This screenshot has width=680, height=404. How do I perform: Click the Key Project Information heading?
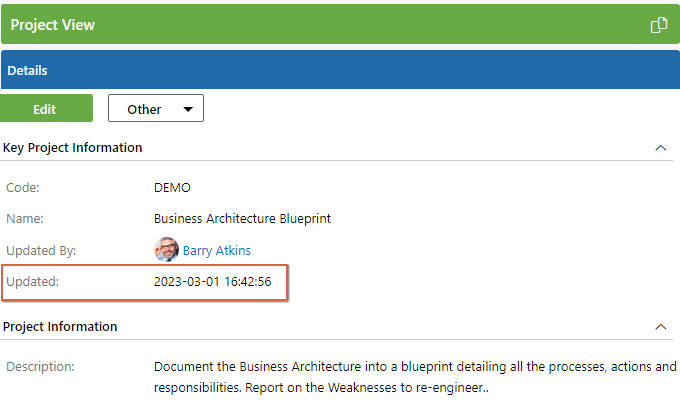tap(72, 148)
